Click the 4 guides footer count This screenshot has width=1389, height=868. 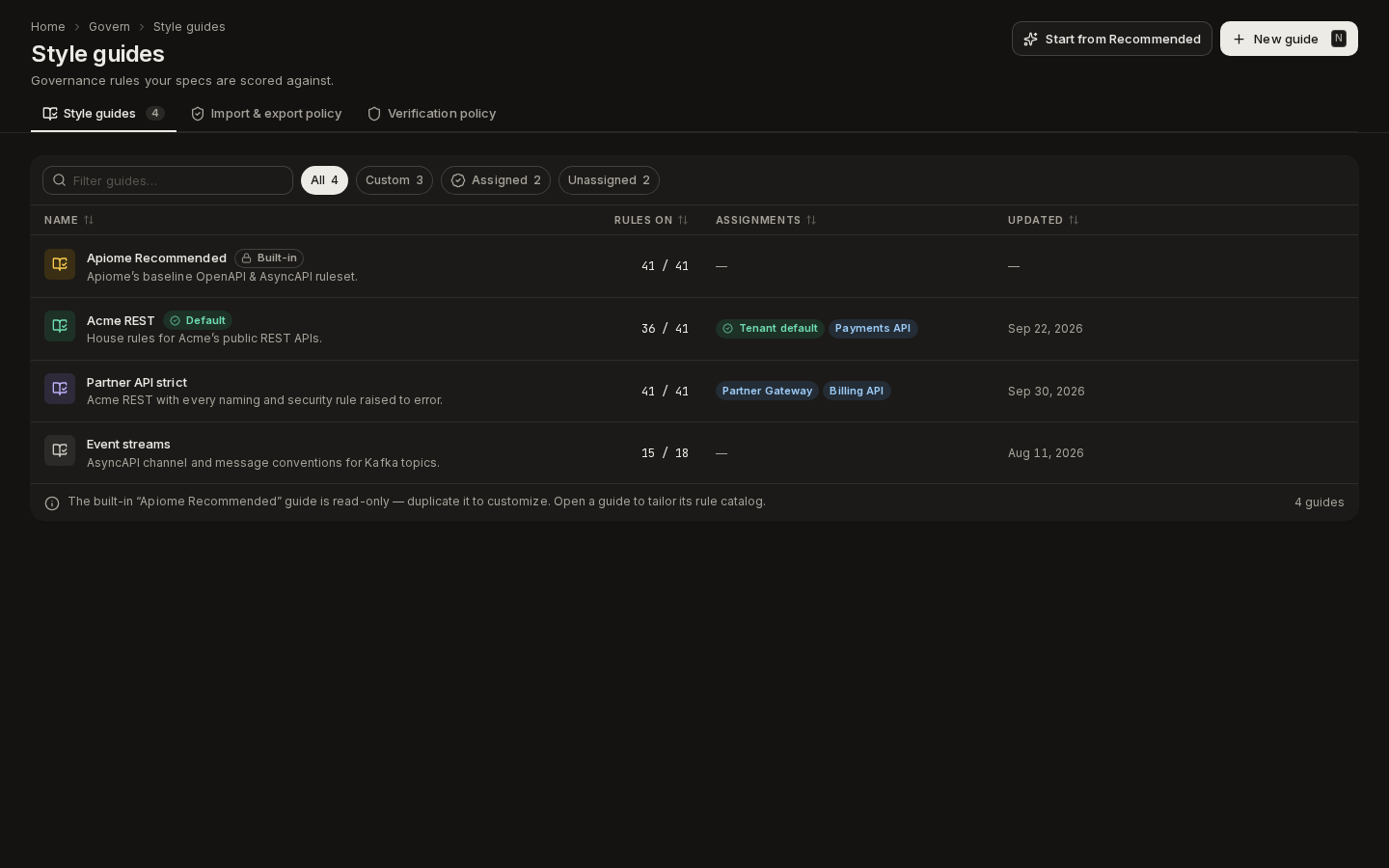1320,502
